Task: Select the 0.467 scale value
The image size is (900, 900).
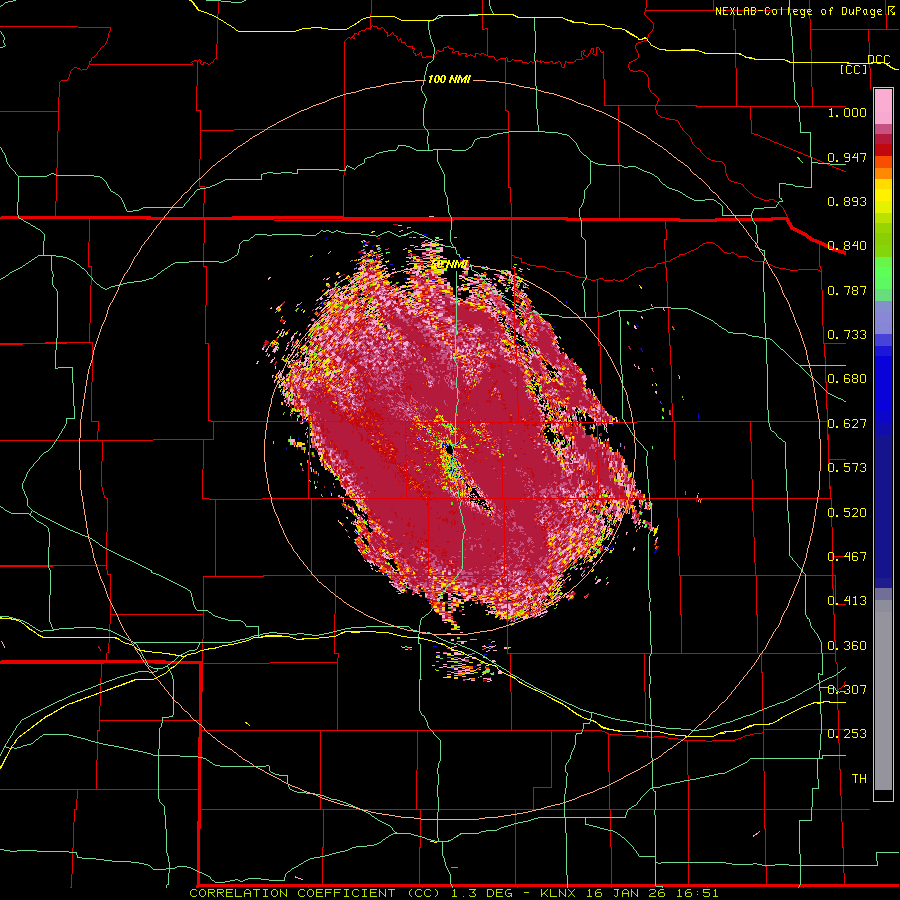Action: pos(847,557)
